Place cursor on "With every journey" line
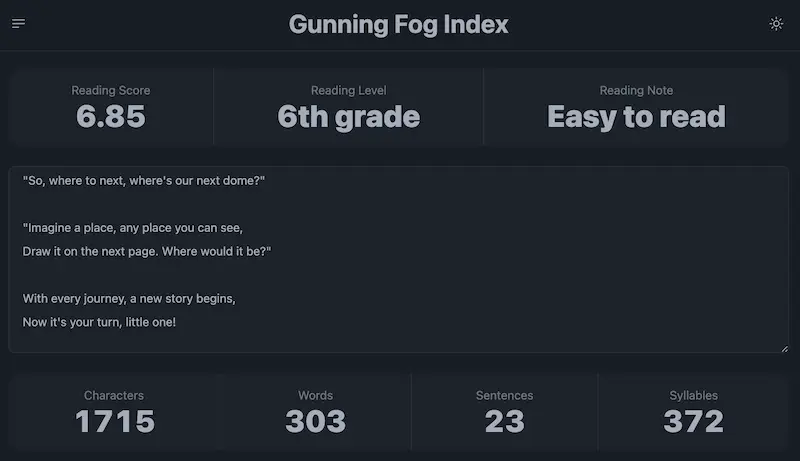 (x=129, y=298)
